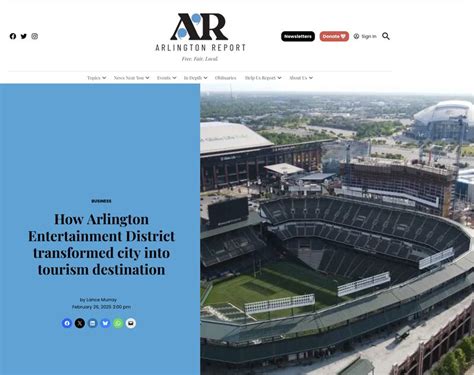474x375 pixels.
Task: Click the February 26 publication date
Action: (x=101, y=307)
